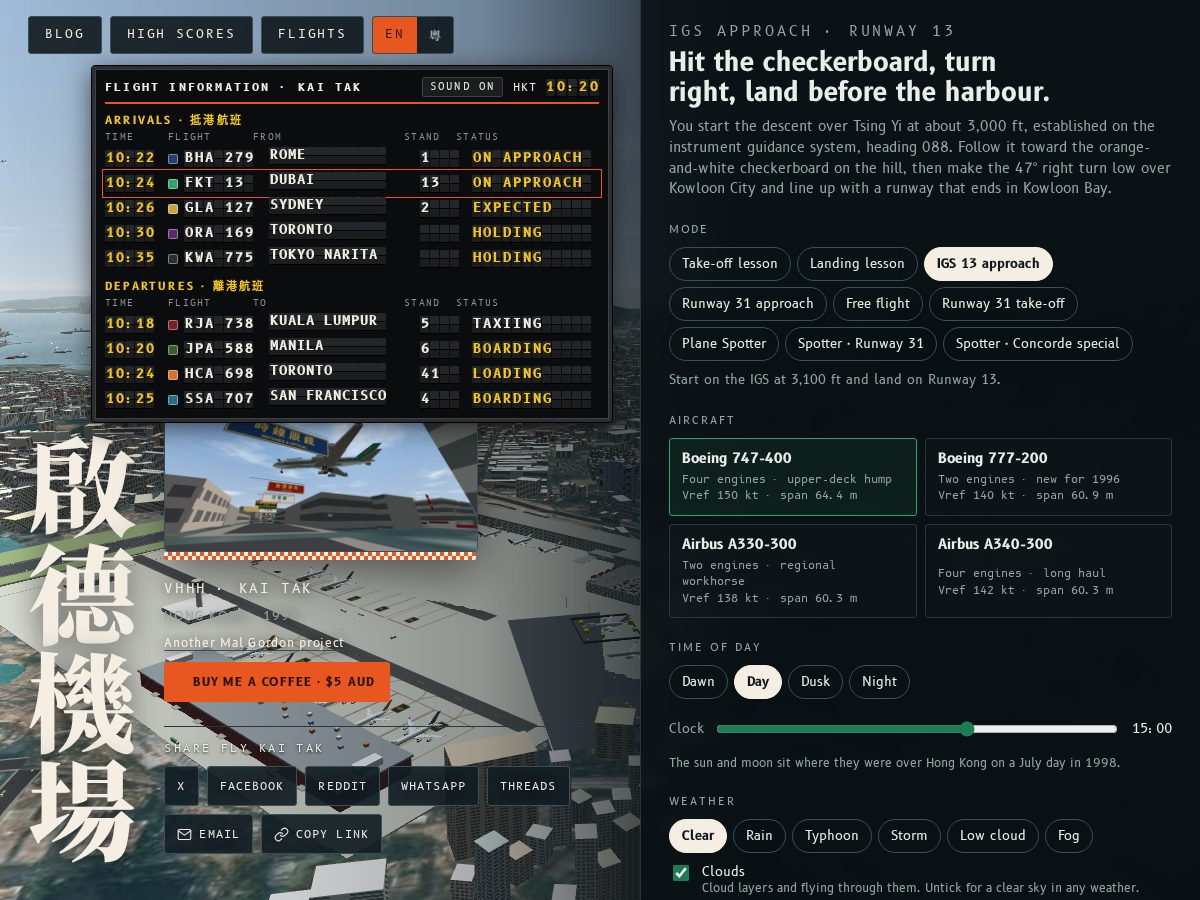The image size is (1200, 900).
Task: Open the High Scores page
Action: click(x=181, y=35)
